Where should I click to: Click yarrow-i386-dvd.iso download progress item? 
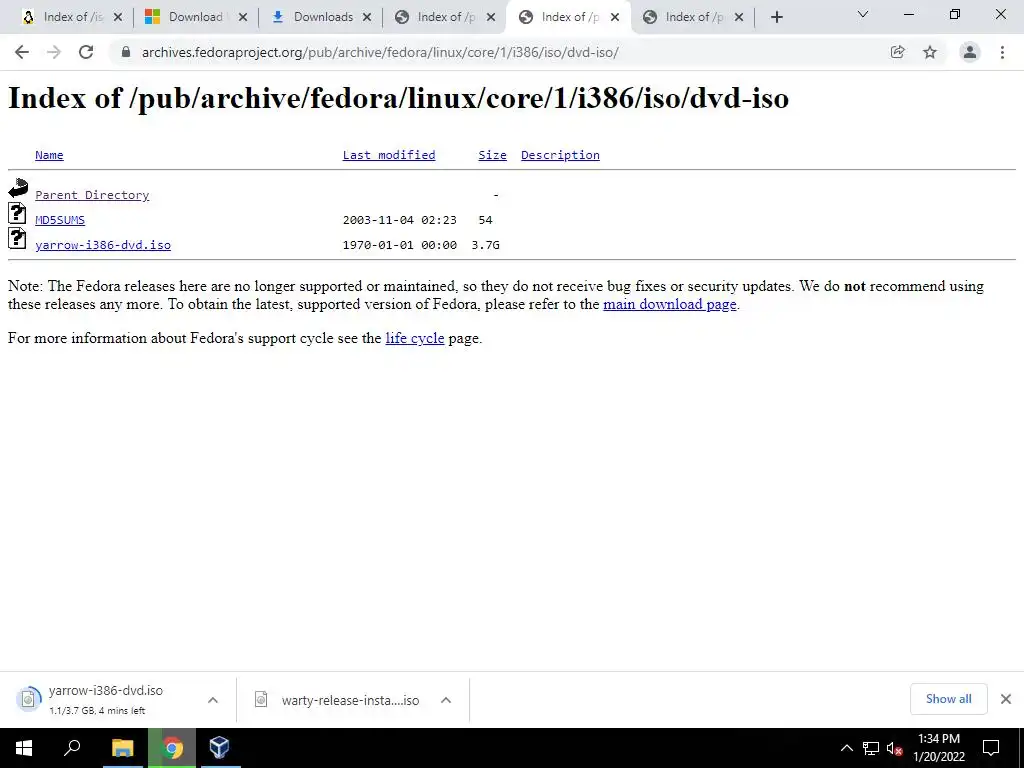106,699
